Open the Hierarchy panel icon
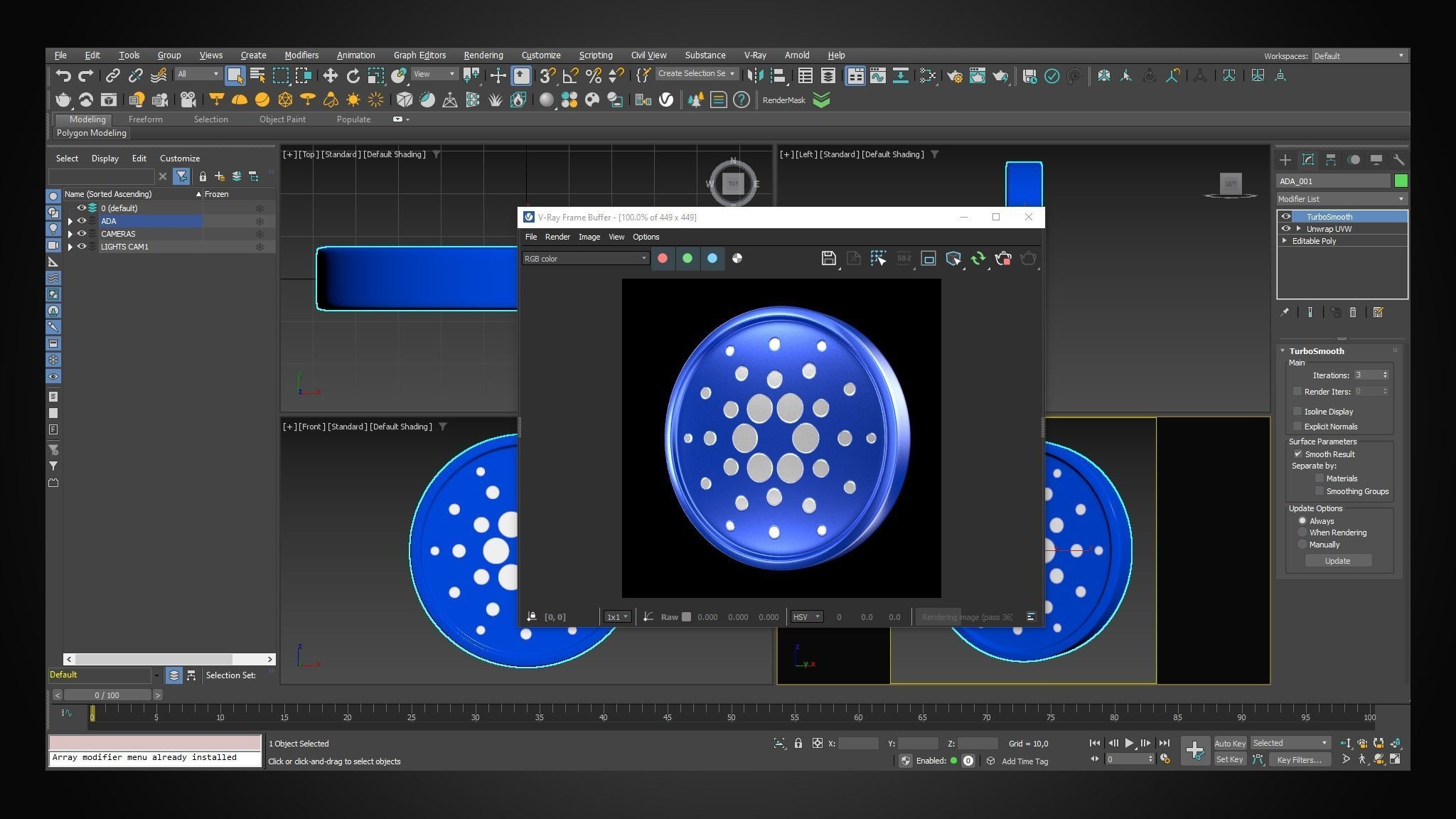Image resolution: width=1456 pixels, height=819 pixels. (1330, 160)
